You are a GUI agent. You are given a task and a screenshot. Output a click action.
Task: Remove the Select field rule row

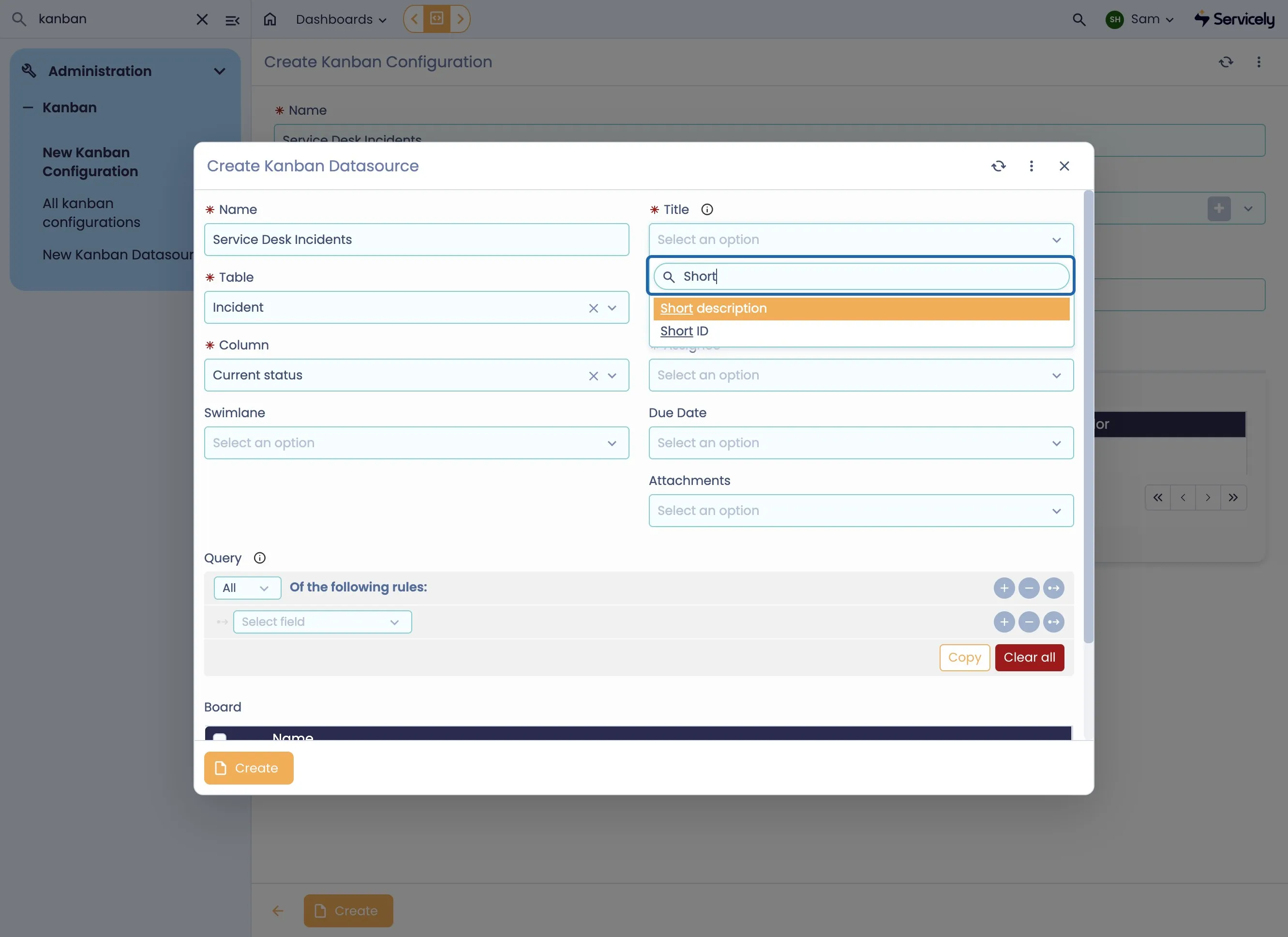pyautogui.click(x=1029, y=622)
